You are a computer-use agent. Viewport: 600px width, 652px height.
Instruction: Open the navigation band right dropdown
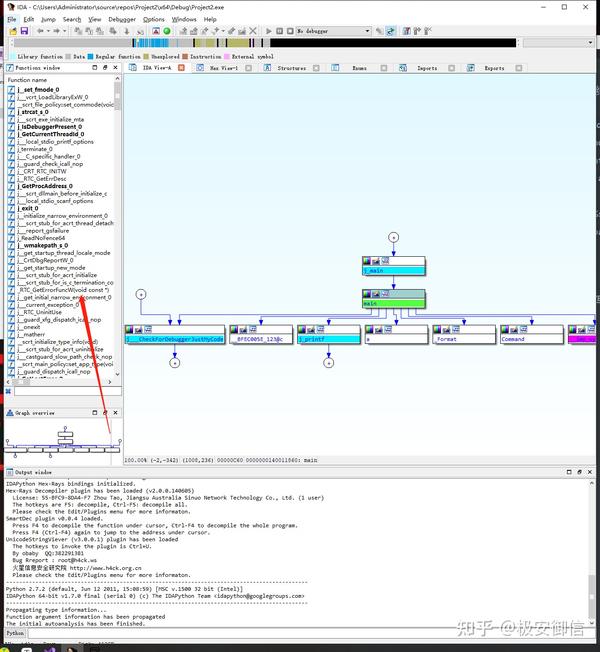(590, 43)
